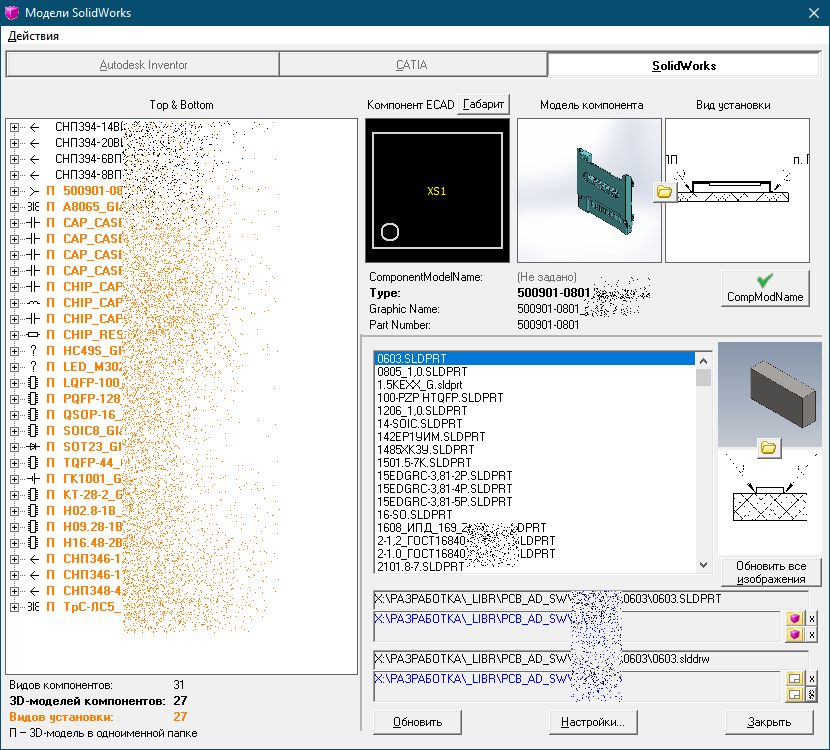
Task: Click the first pink cube icon beside the model path
Action: pos(794,618)
